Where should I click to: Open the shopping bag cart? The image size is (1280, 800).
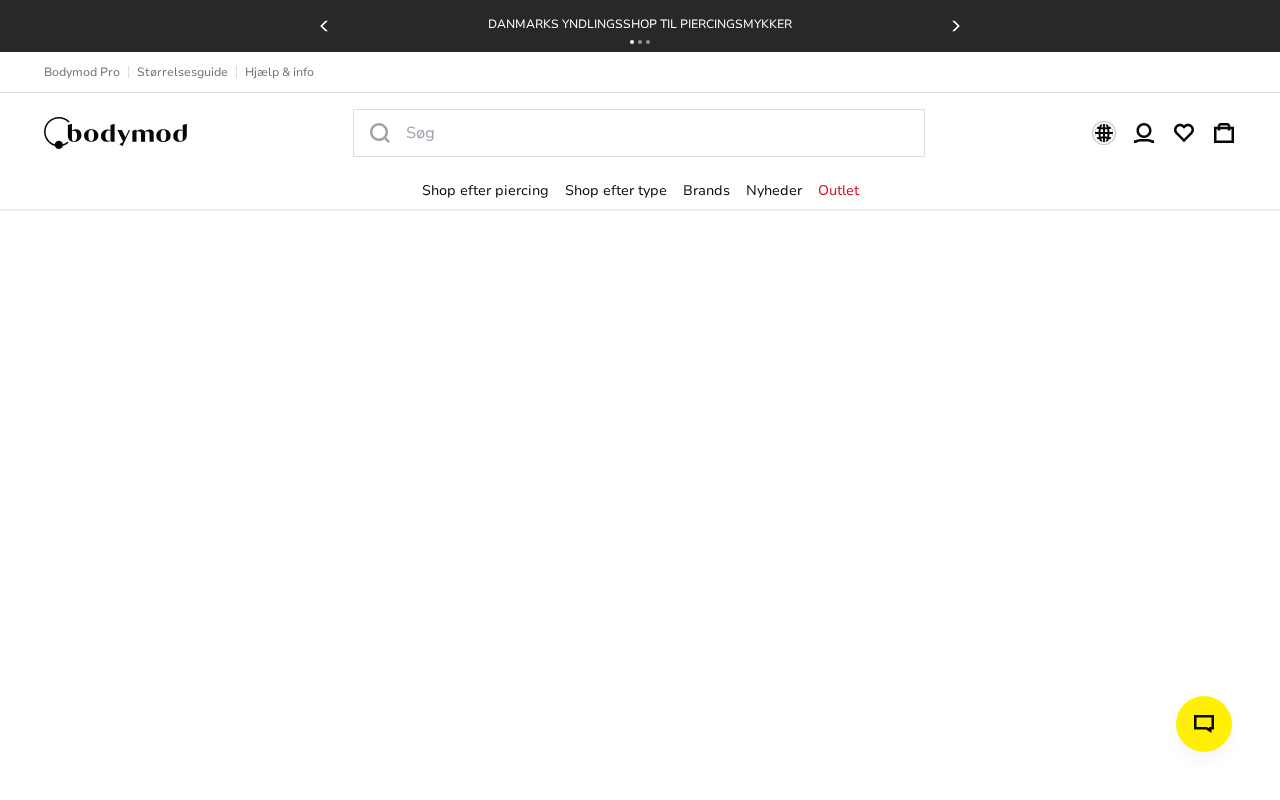(x=1224, y=133)
